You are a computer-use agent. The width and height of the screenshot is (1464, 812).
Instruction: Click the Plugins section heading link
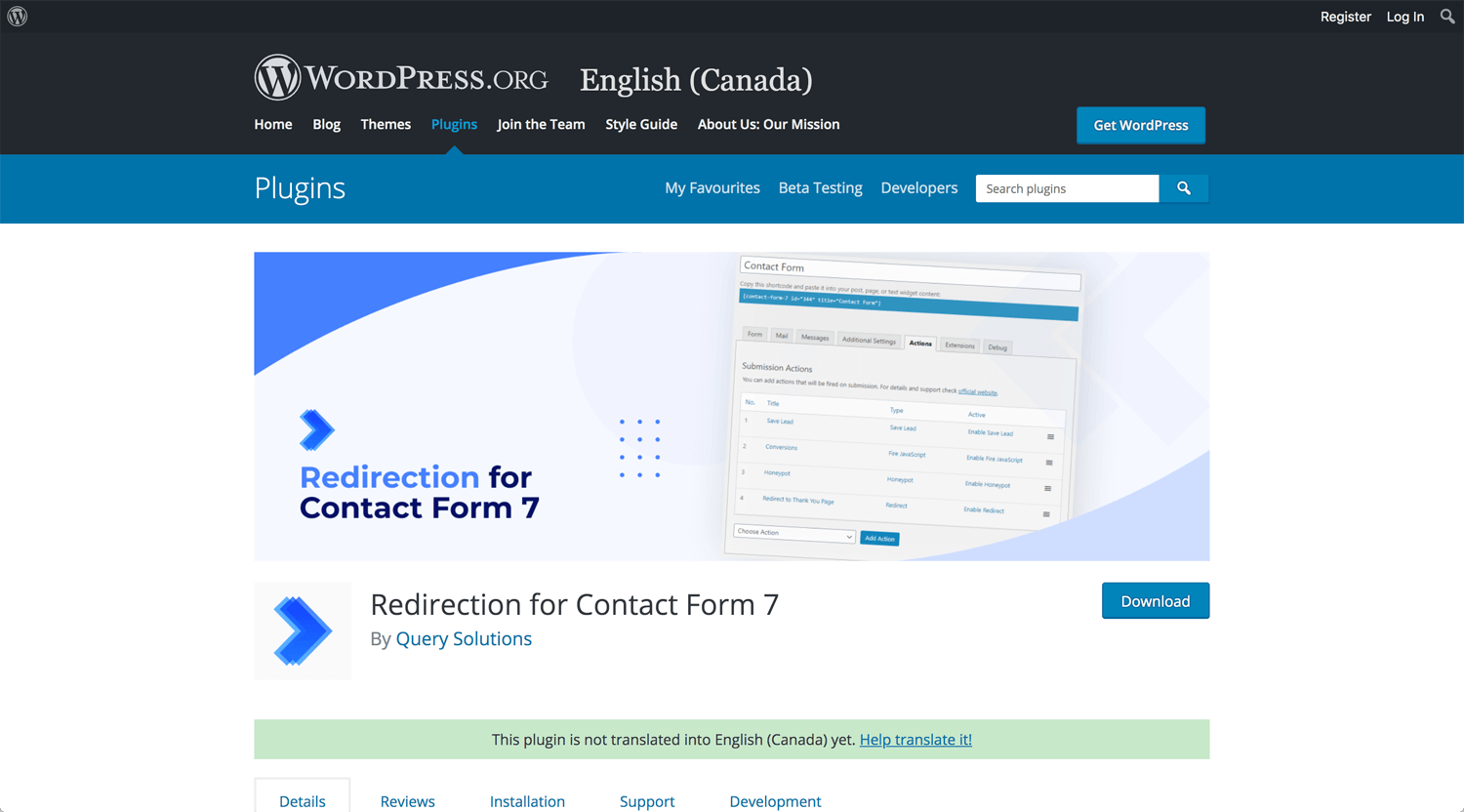[x=300, y=188]
